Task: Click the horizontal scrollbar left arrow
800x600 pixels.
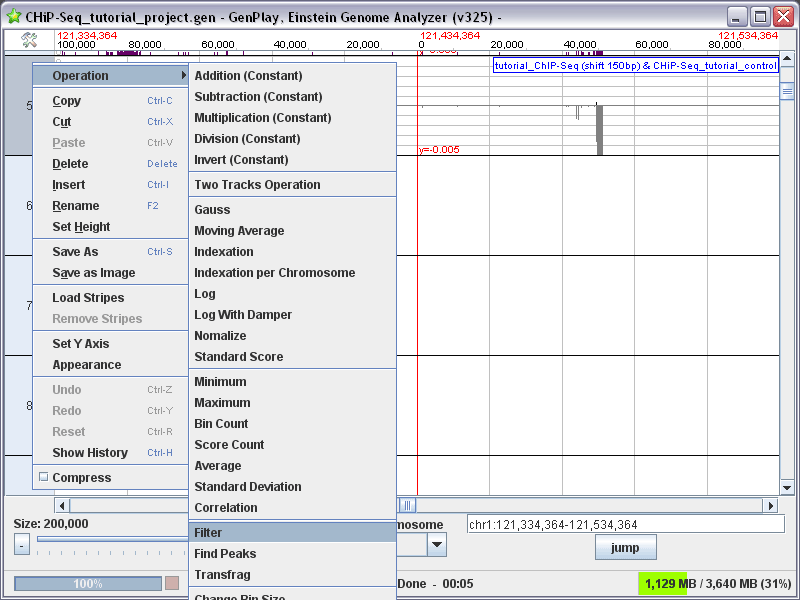Action: 62,506
